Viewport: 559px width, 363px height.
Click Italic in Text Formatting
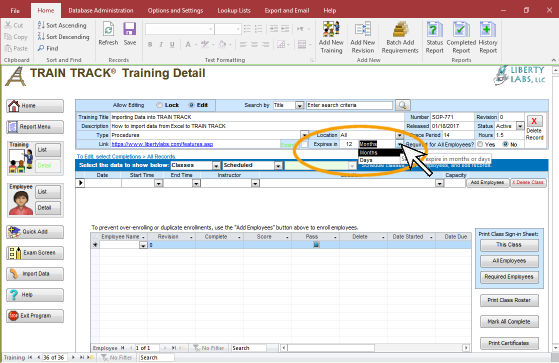(161, 45)
